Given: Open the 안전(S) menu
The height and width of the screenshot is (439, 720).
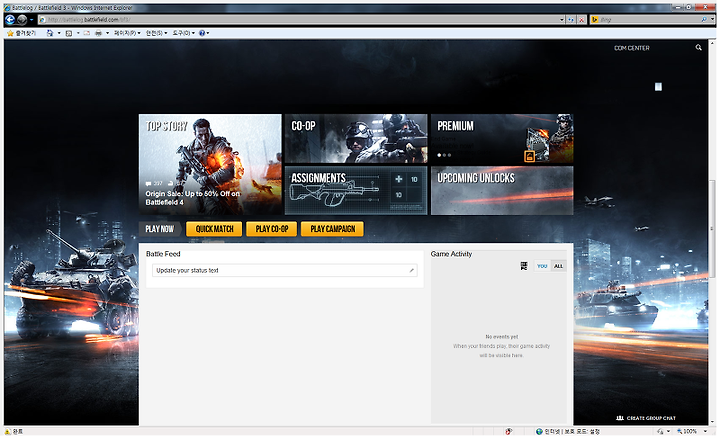Looking at the screenshot, I should 157,33.
